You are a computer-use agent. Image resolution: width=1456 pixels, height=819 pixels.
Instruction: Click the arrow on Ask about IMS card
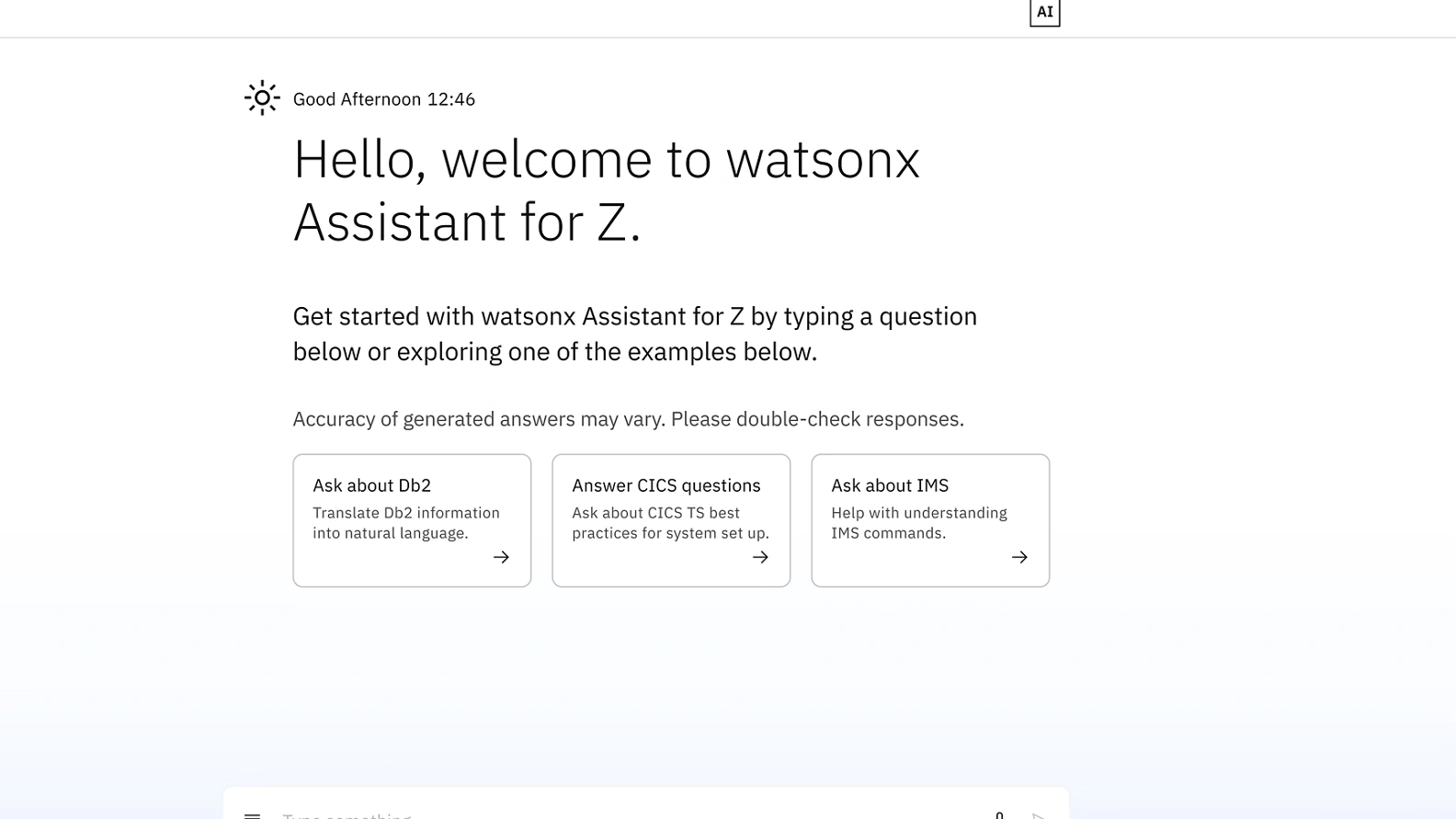1019,557
